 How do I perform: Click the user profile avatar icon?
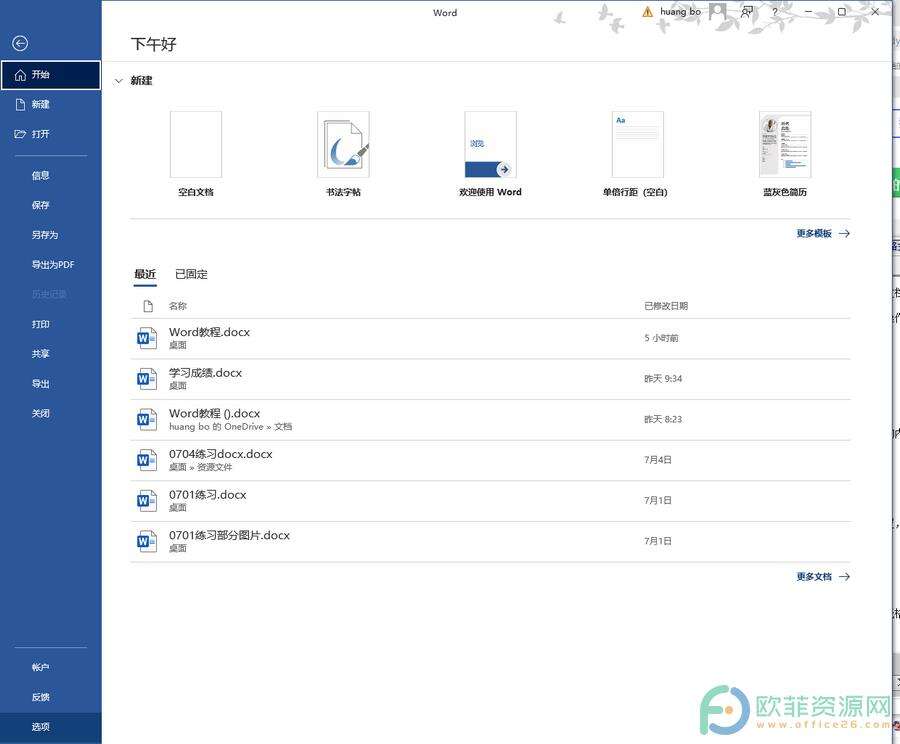click(718, 11)
